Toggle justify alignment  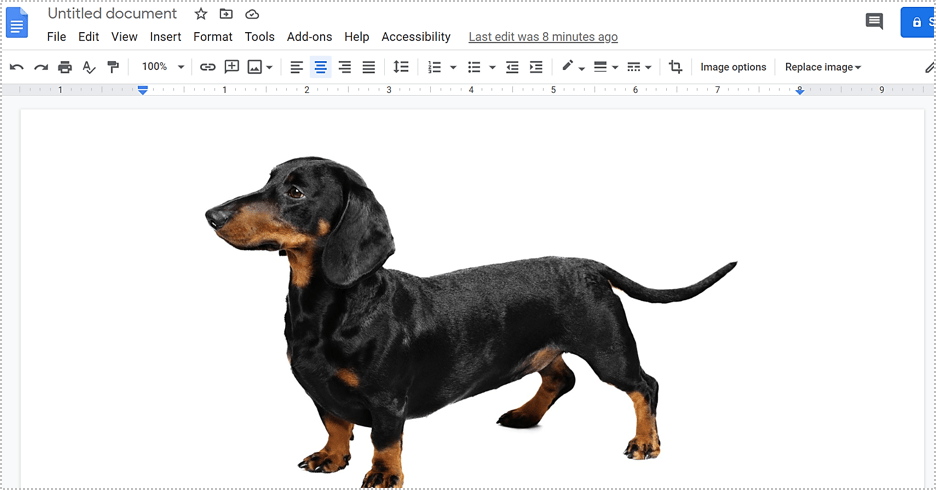(369, 67)
